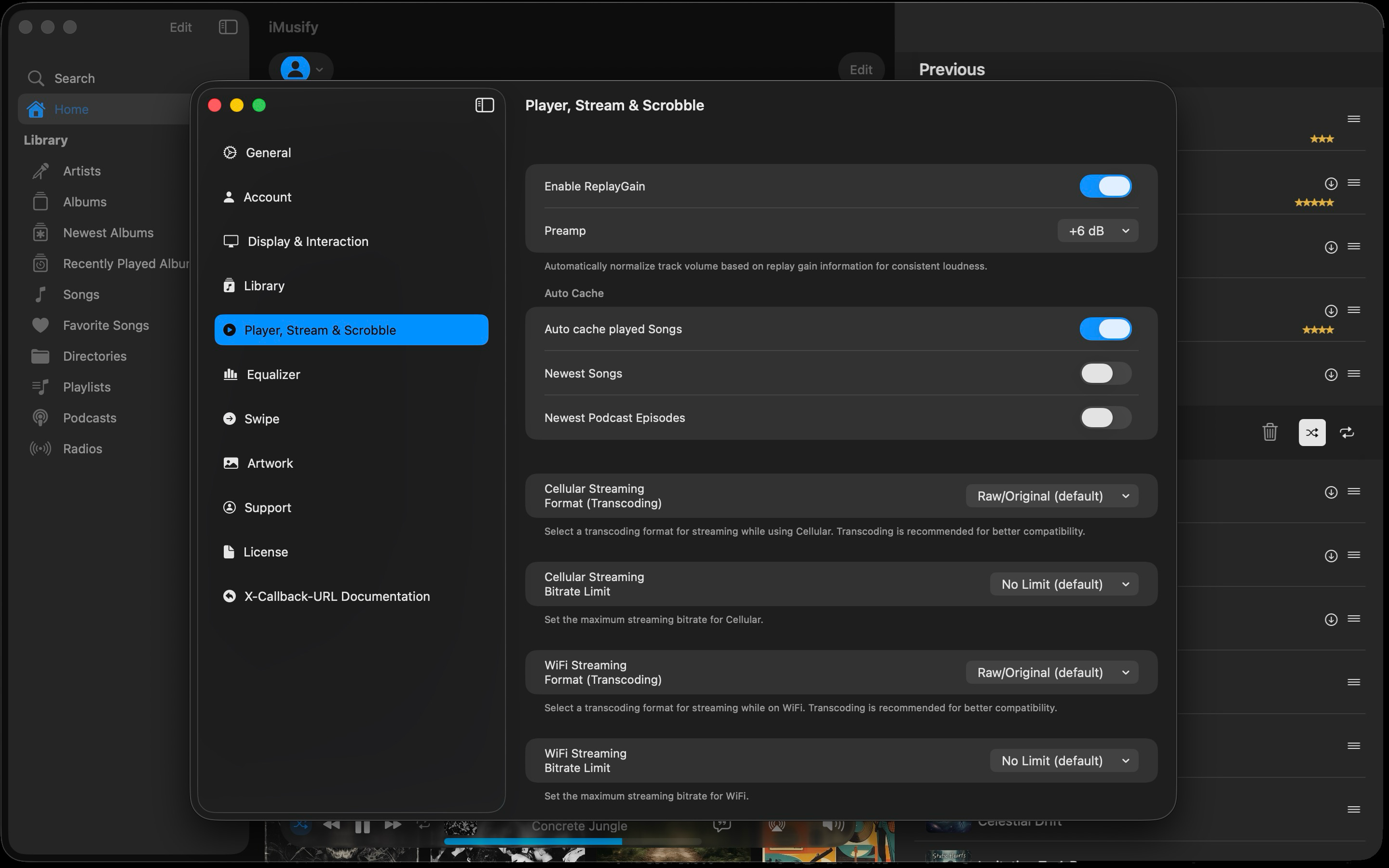Open Podcasts in the main sidebar

(90, 418)
